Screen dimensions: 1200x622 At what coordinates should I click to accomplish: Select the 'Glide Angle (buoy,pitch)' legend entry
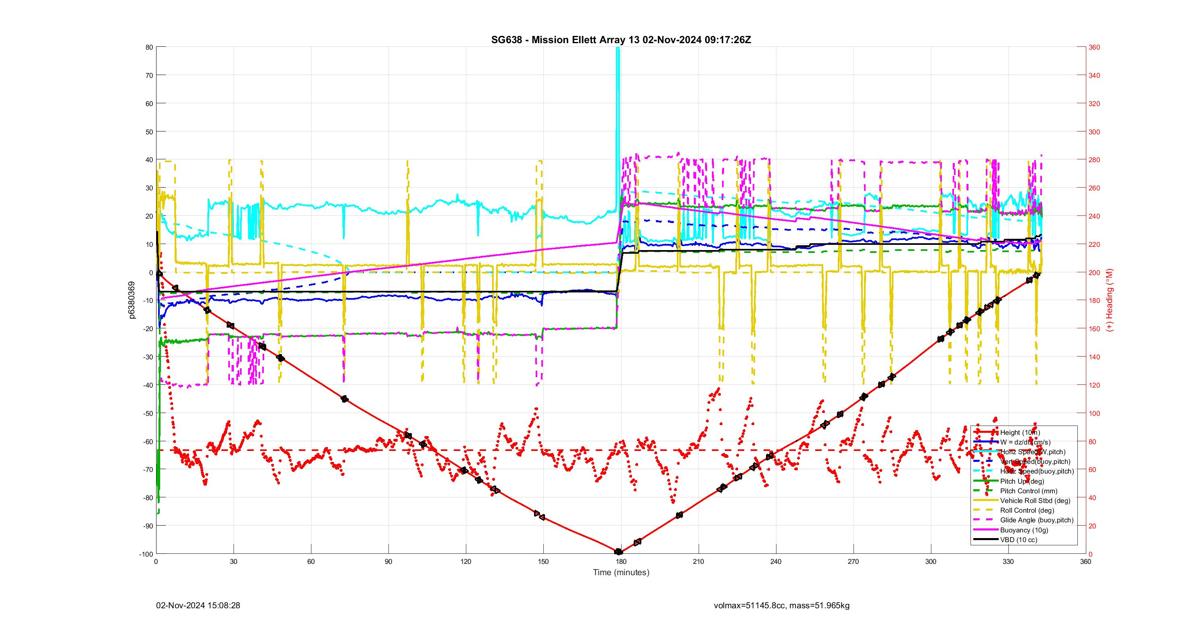coord(1037,520)
